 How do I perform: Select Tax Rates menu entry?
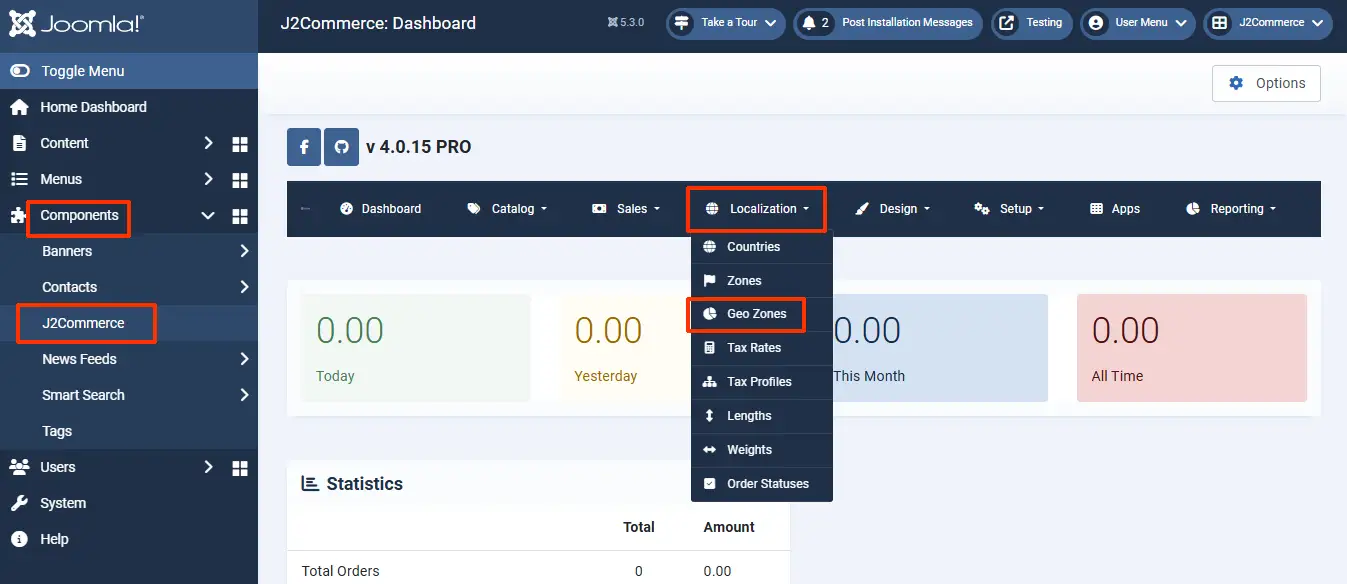(762, 348)
